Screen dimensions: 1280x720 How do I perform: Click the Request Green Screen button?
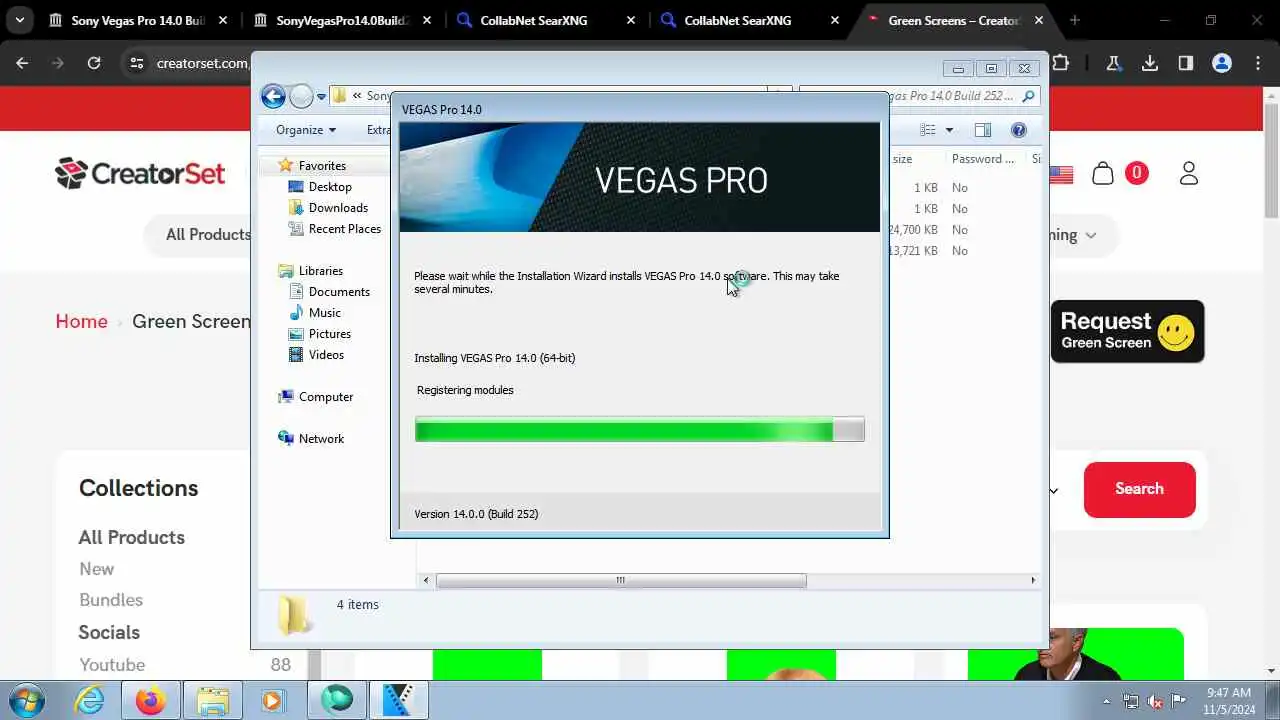[x=1127, y=331]
